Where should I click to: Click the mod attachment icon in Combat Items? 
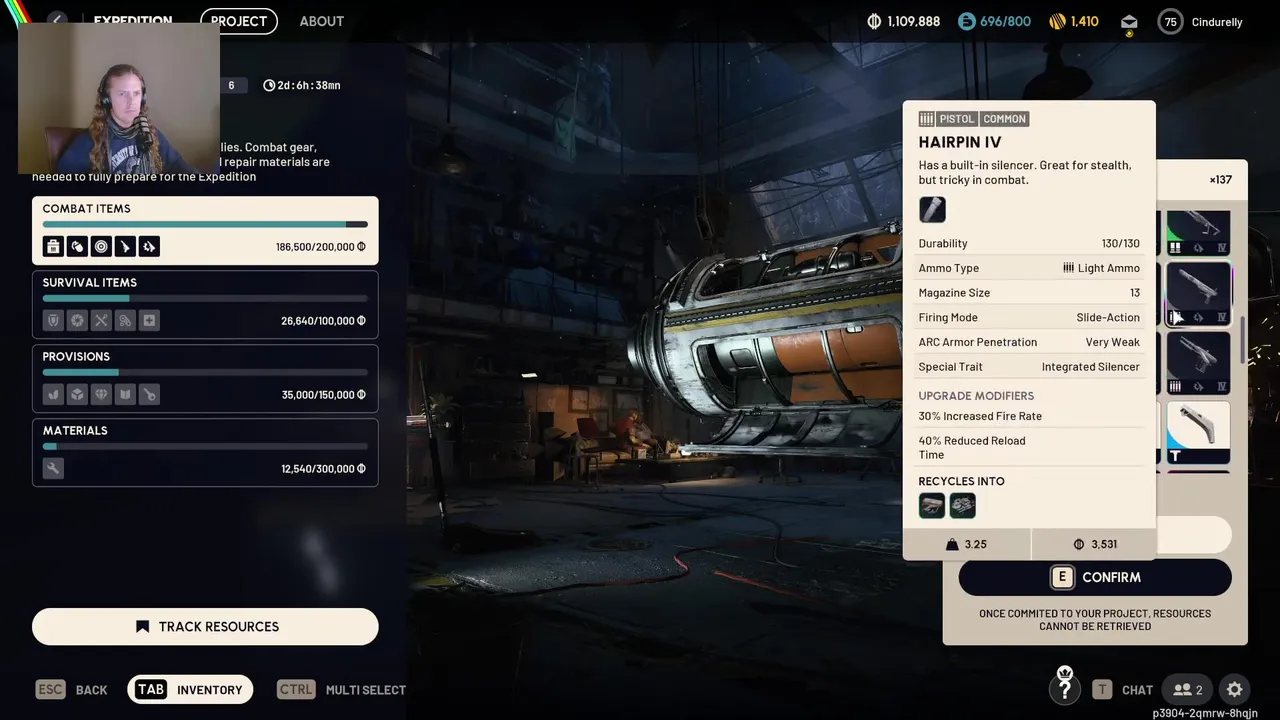[x=149, y=247]
